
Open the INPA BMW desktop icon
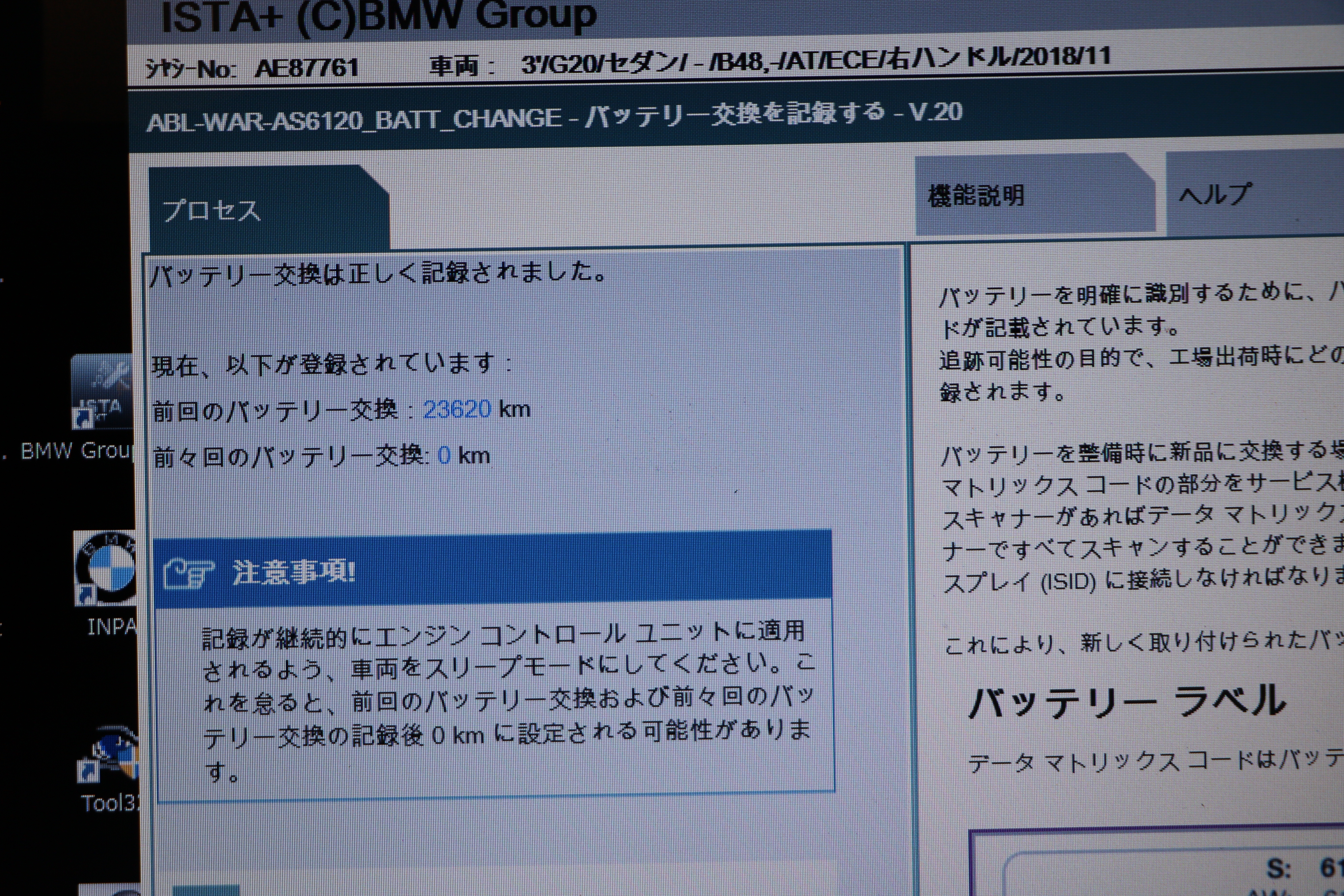click(x=106, y=567)
